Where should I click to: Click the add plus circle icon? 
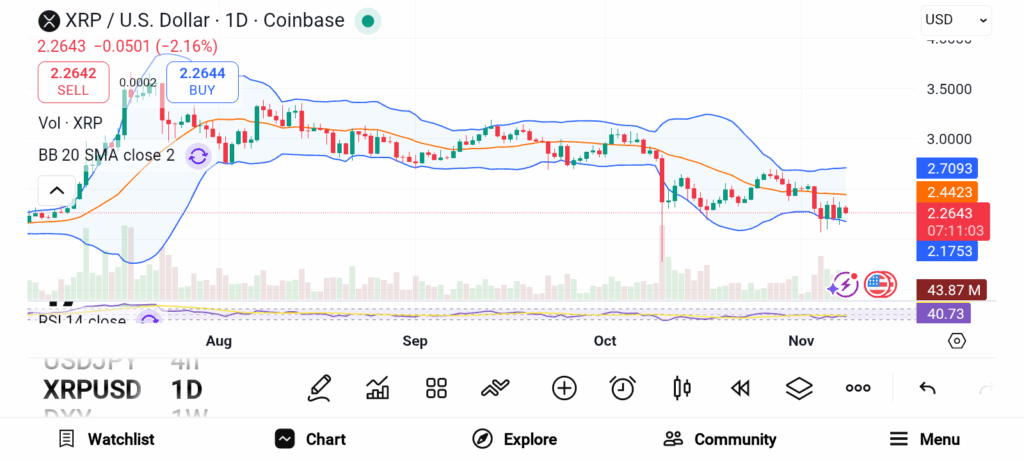pos(564,388)
